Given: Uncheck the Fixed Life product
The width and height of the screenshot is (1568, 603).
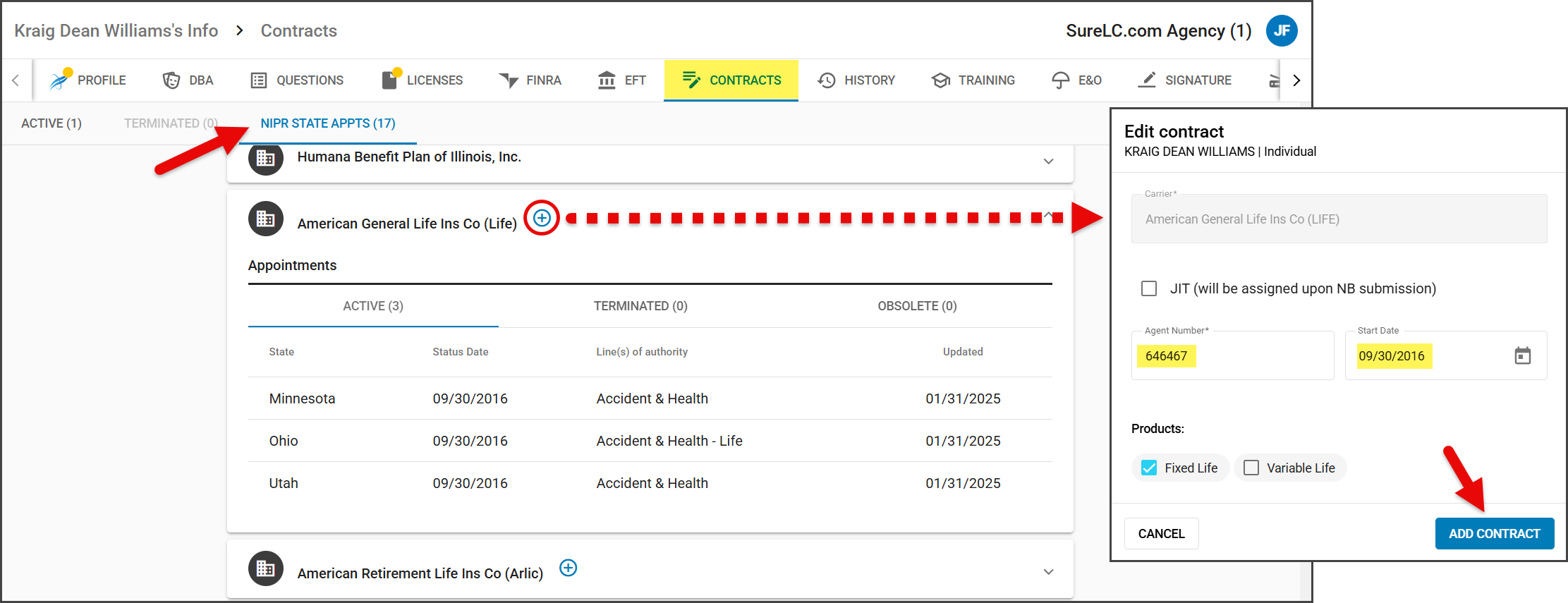Looking at the screenshot, I should (1149, 468).
